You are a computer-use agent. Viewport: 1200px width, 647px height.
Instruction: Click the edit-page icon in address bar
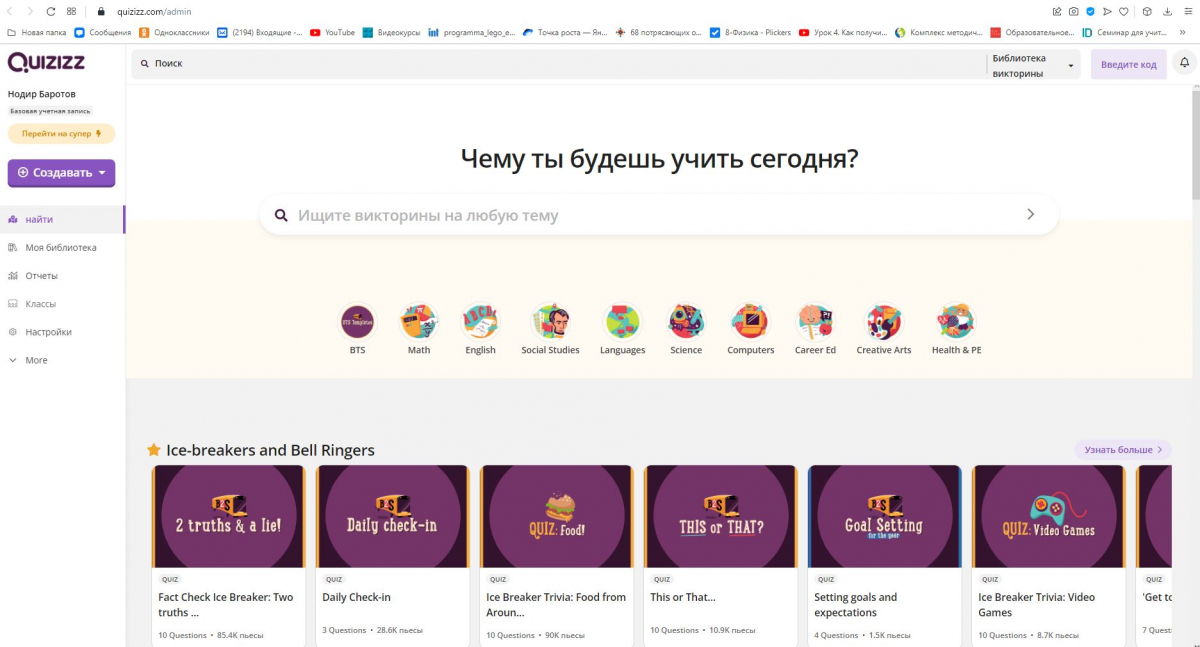pos(1057,11)
